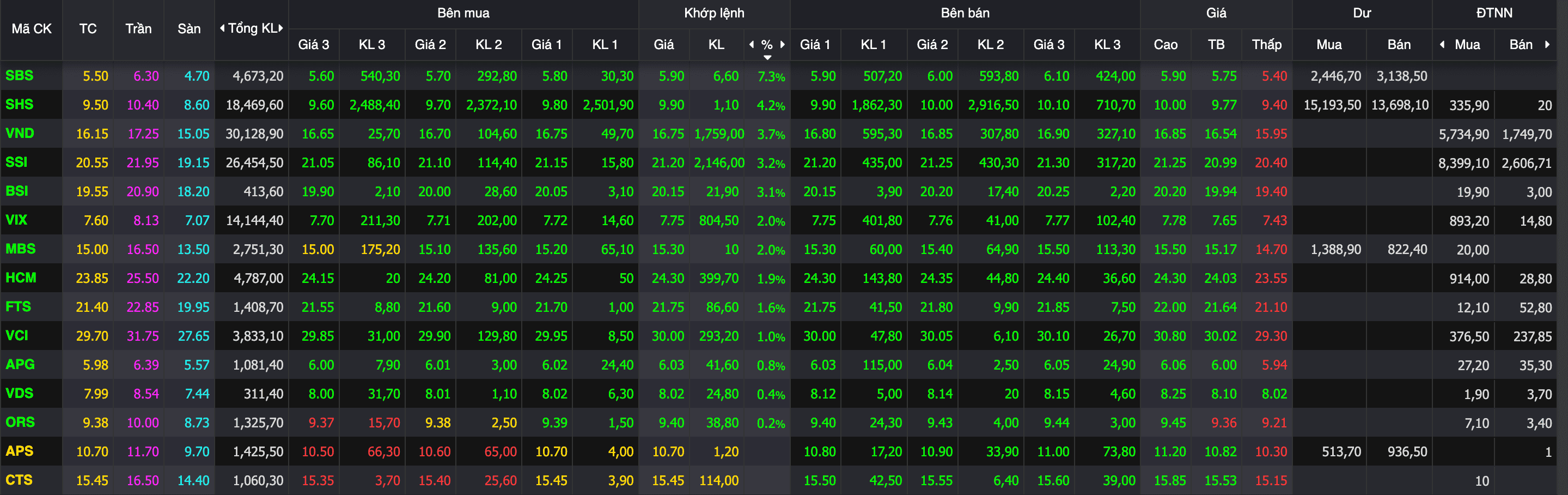Image resolution: width=1568 pixels, height=495 pixels.
Task: Click right arrow after ĐTNN Bán header
Action: (x=1547, y=45)
